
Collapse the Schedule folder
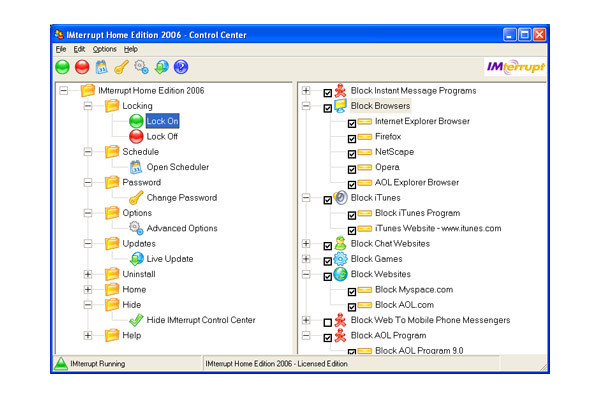[88, 152]
